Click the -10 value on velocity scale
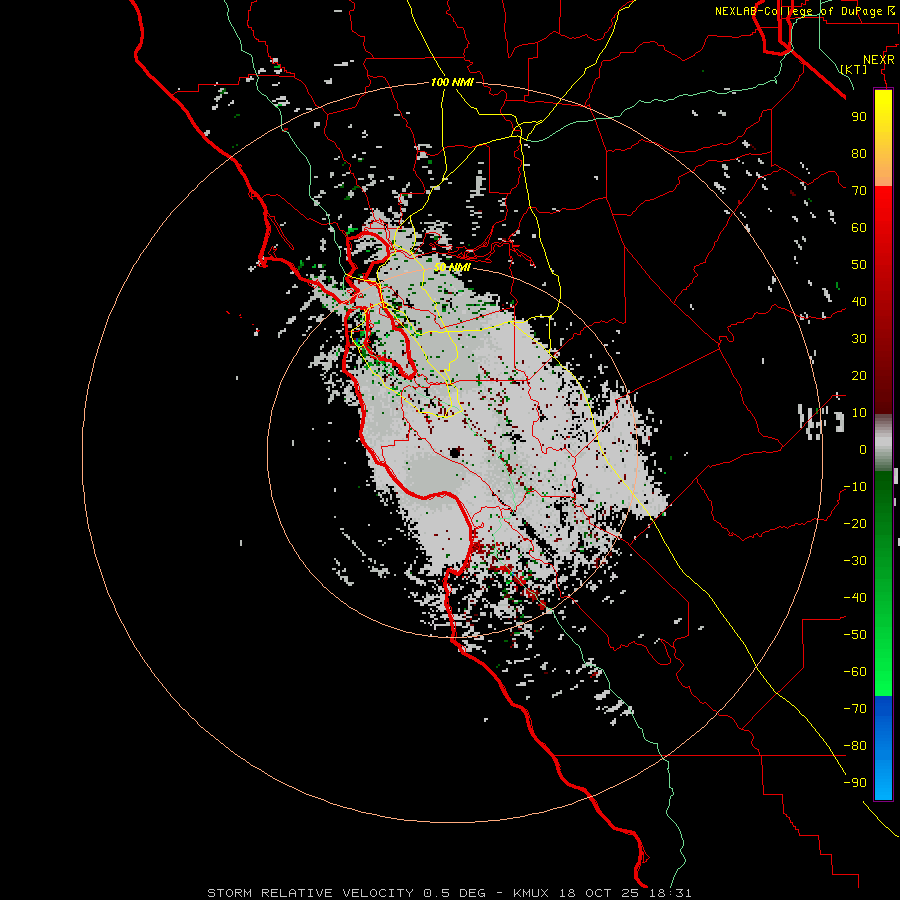The image size is (900, 900). pyautogui.click(x=855, y=487)
